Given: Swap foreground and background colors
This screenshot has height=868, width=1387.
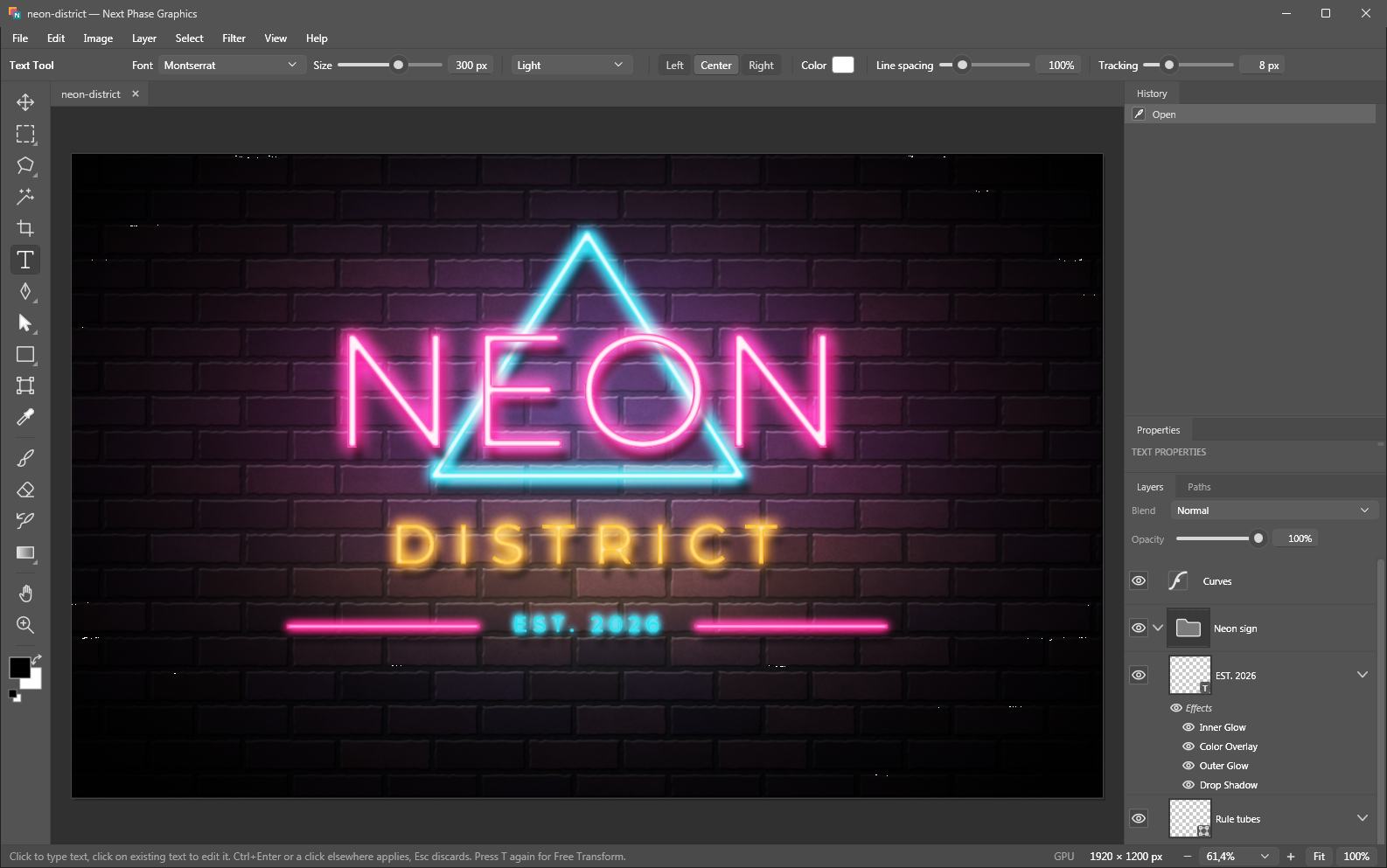Looking at the screenshot, I should pos(37,658).
